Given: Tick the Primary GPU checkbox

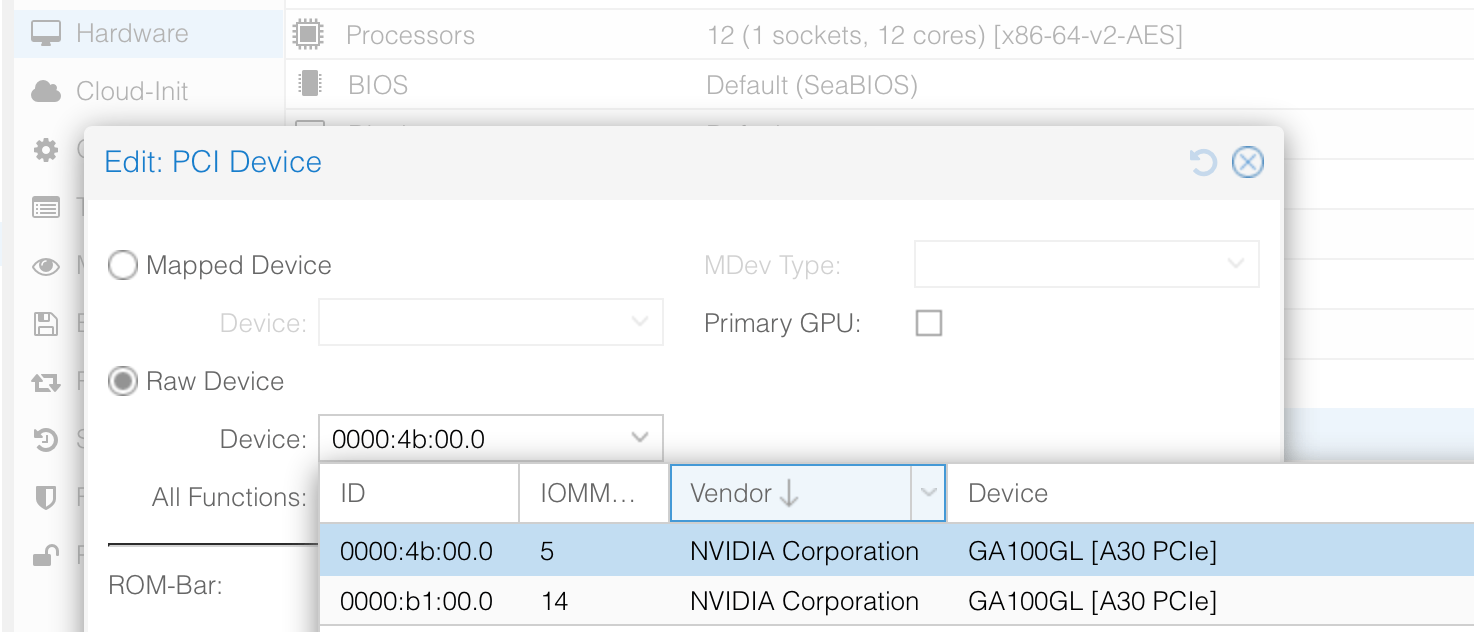Looking at the screenshot, I should tap(929, 323).
